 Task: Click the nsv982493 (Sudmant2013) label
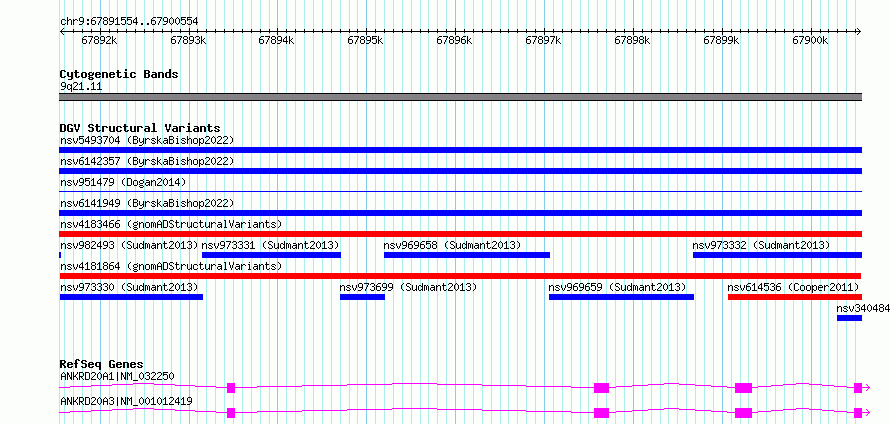129,245
